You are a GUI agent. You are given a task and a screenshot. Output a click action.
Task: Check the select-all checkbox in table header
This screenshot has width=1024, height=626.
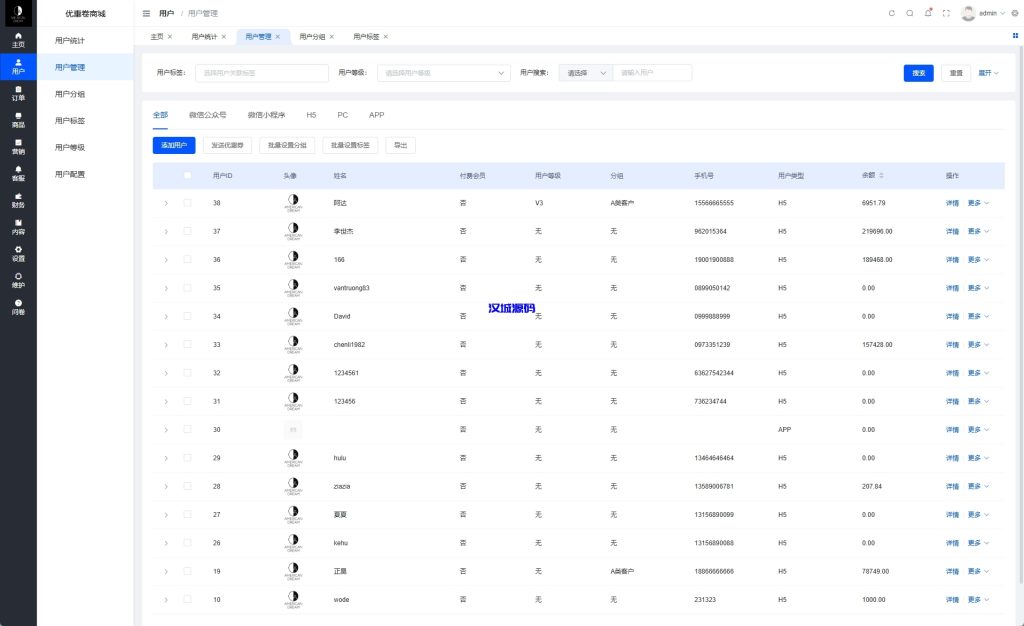click(187, 175)
